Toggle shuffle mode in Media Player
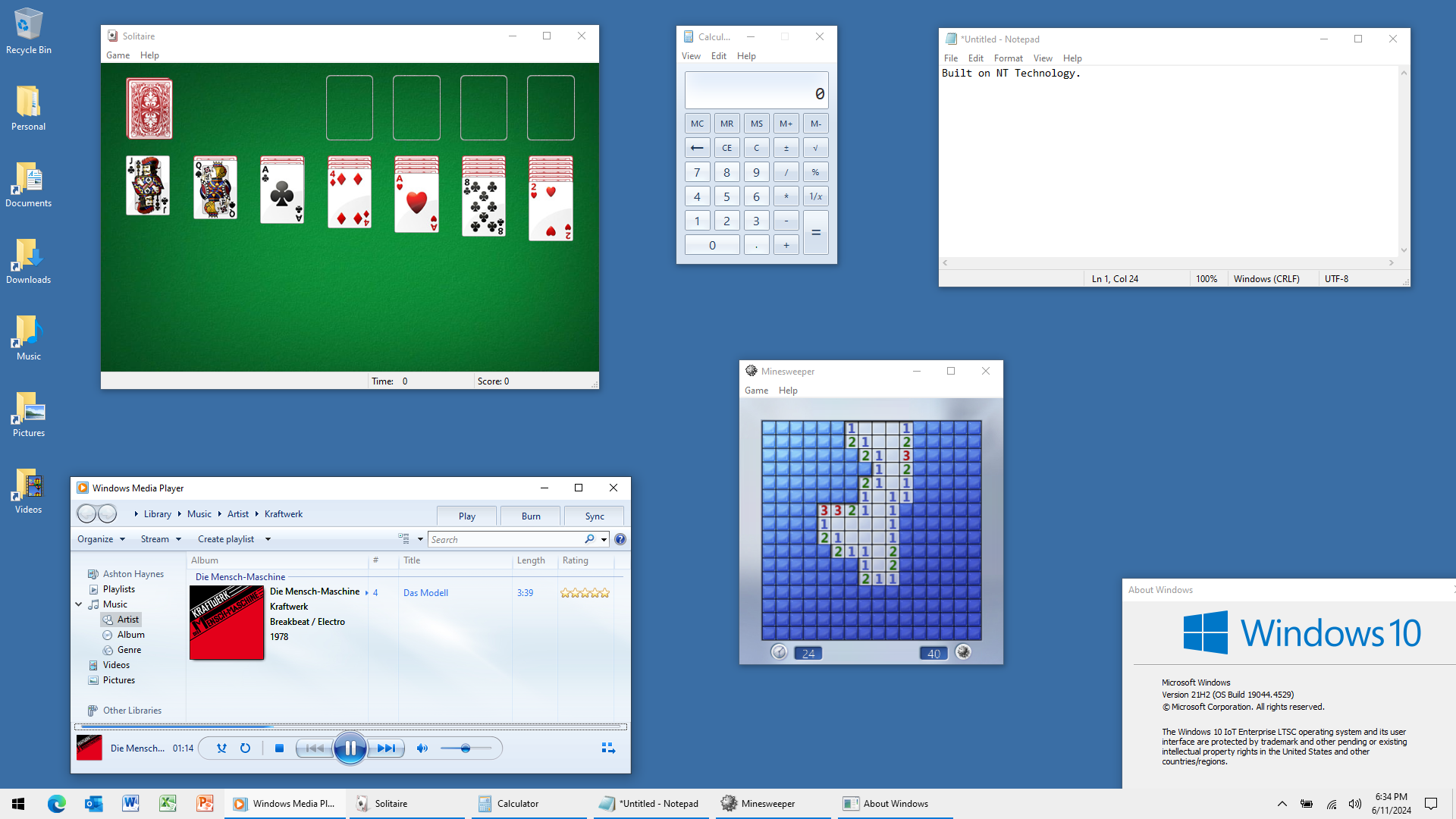 (221, 748)
